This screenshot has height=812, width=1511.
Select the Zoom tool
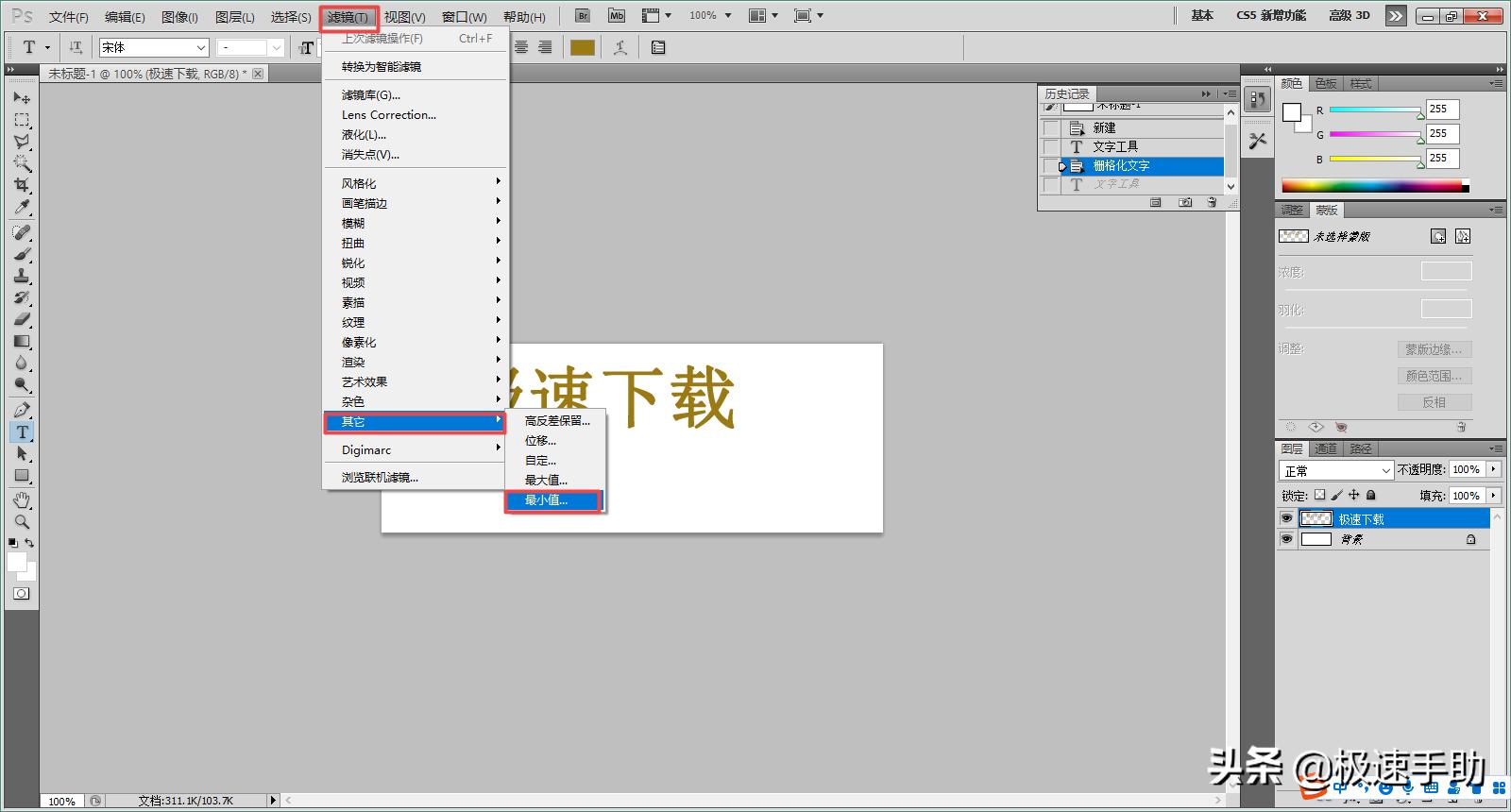pyautogui.click(x=22, y=521)
